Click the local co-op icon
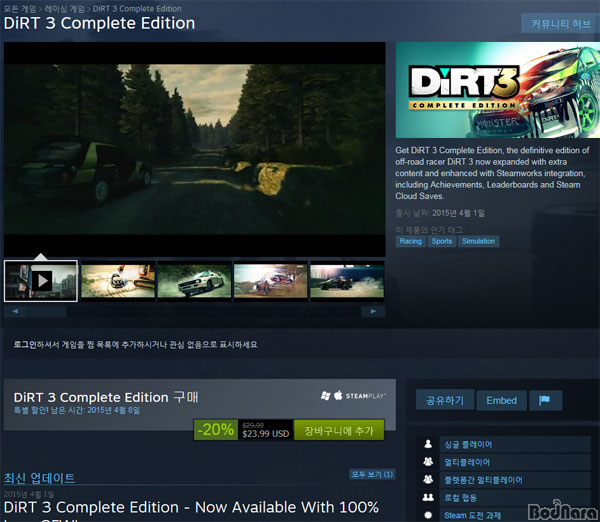The width and height of the screenshot is (600, 522). (x=428, y=497)
